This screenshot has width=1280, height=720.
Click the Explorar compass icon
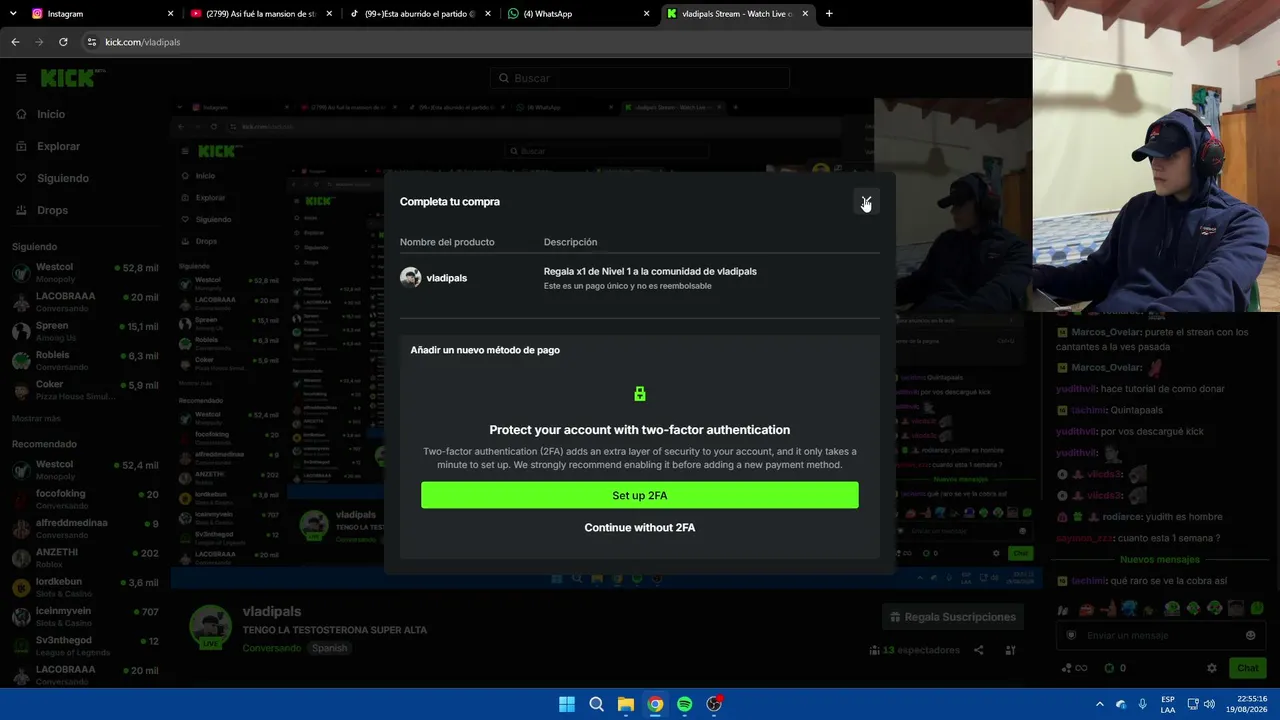21,146
